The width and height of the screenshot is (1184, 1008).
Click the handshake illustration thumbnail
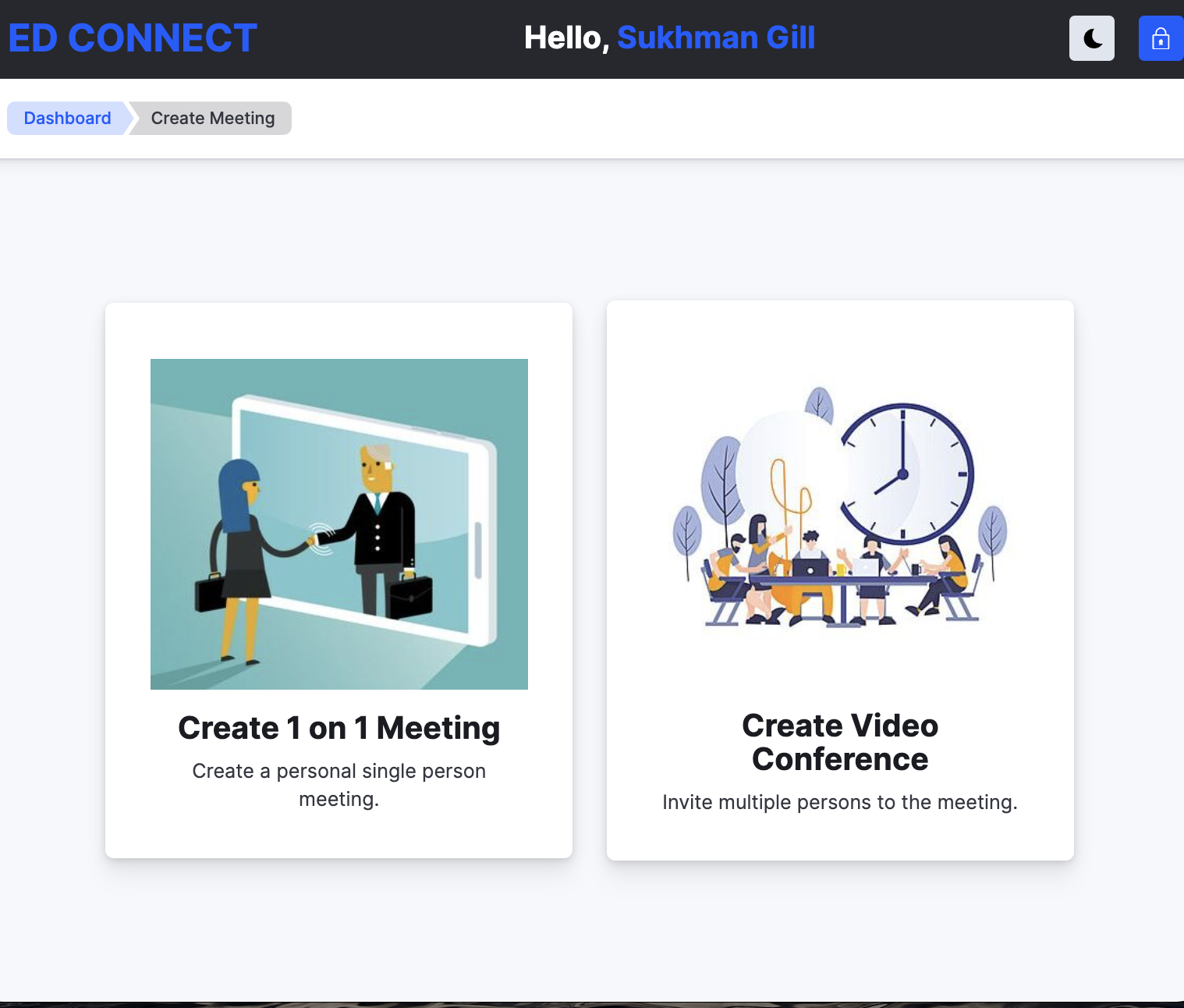click(x=339, y=524)
